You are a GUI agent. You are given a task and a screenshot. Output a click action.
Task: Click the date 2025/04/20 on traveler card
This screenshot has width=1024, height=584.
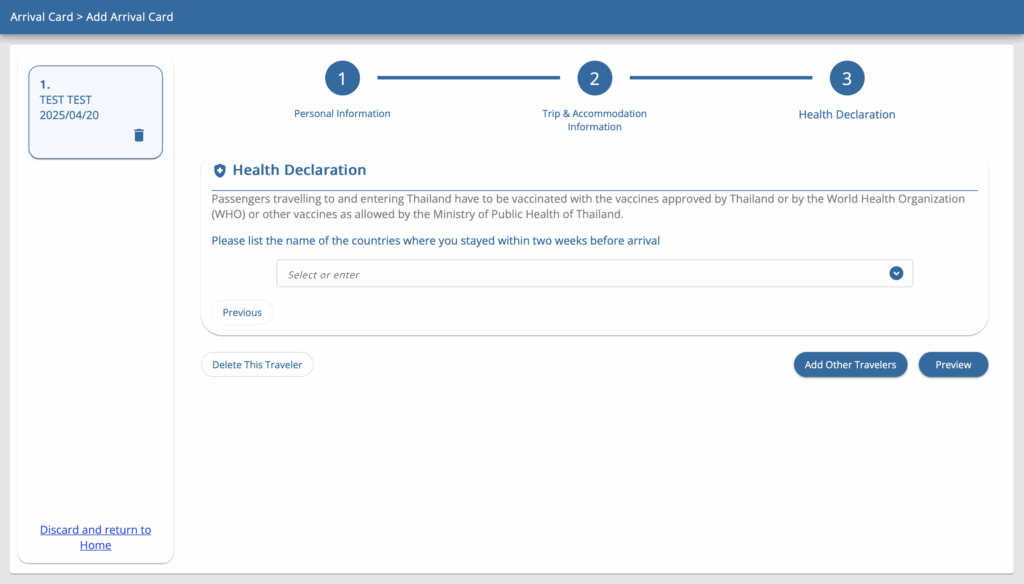click(69, 115)
